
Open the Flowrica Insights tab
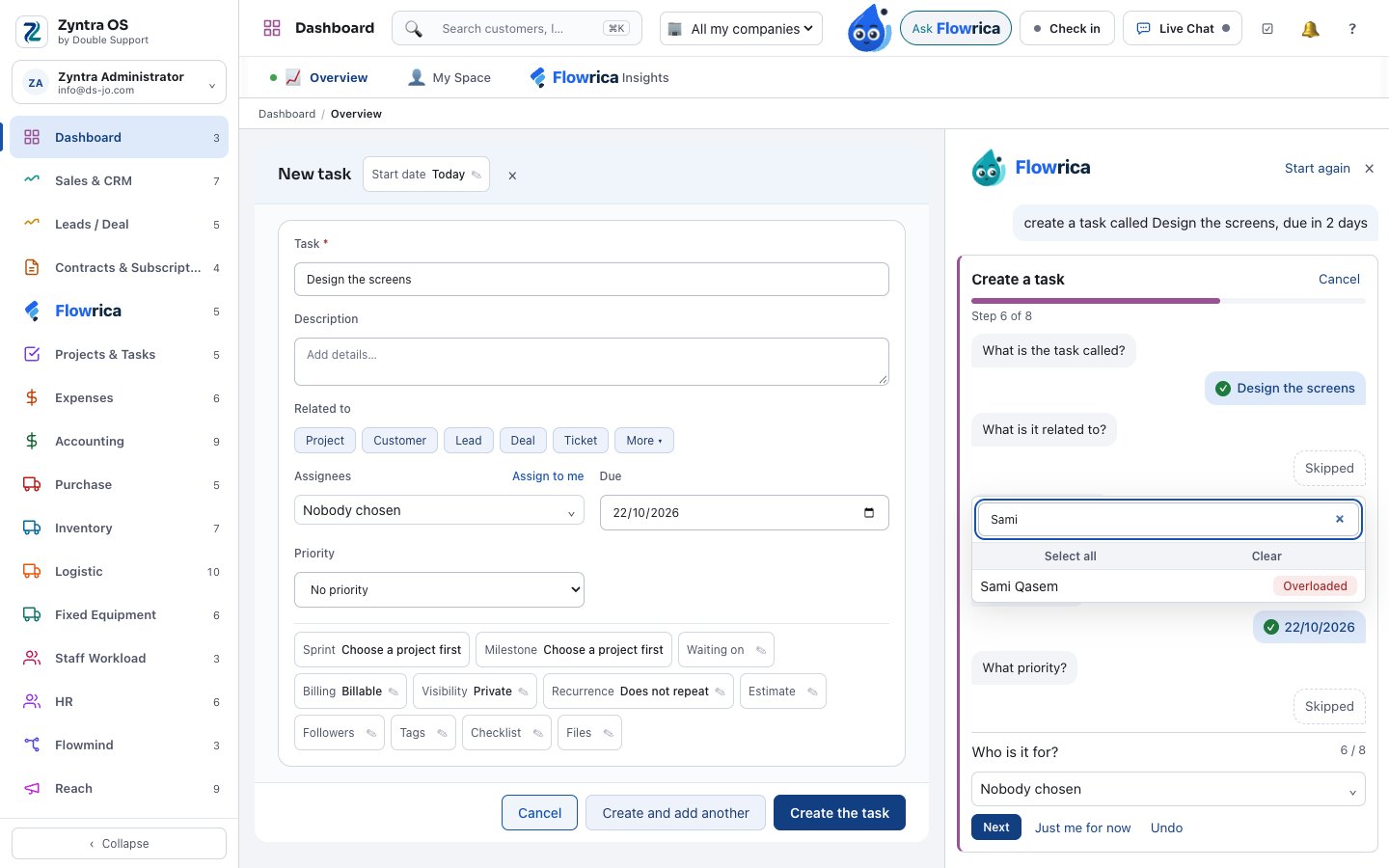tap(599, 77)
